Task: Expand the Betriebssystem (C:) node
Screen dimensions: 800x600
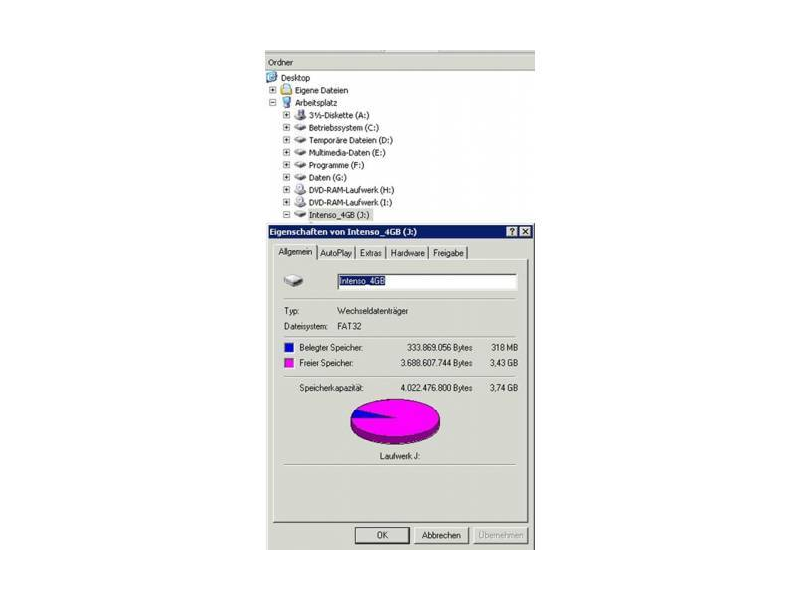Action: click(x=286, y=128)
